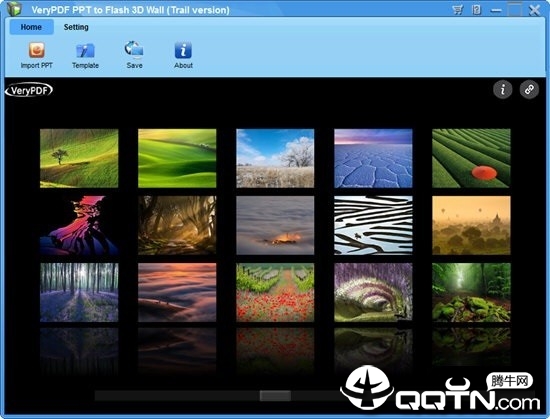The width and height of the screenshot is (550, 419).
Task: Click the info circle icon in viewer
Action: (x=503, y=89)
